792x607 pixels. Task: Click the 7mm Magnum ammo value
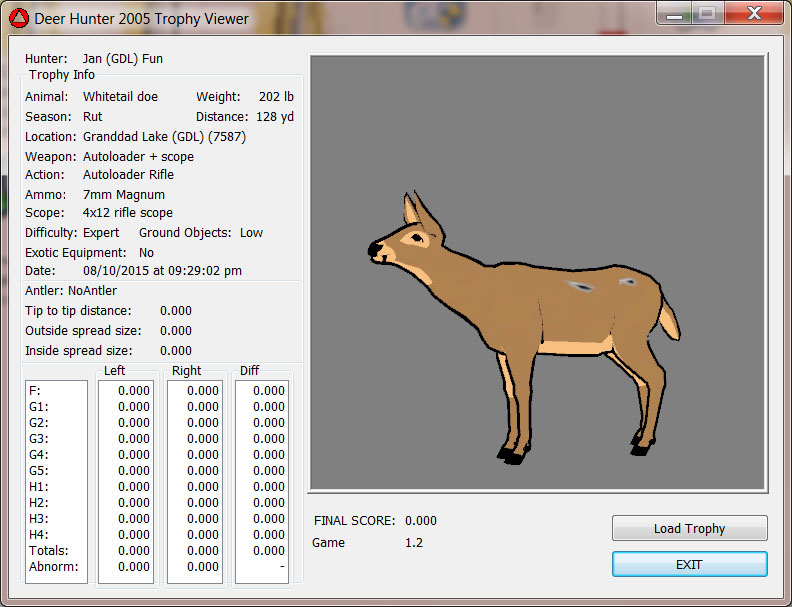coord(124,195)
